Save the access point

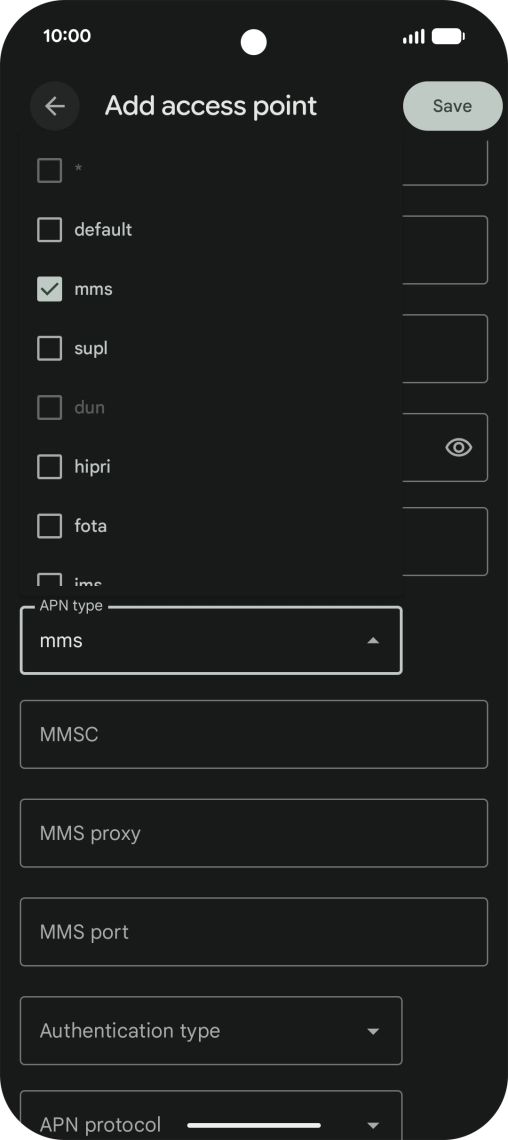click(452, 106)
